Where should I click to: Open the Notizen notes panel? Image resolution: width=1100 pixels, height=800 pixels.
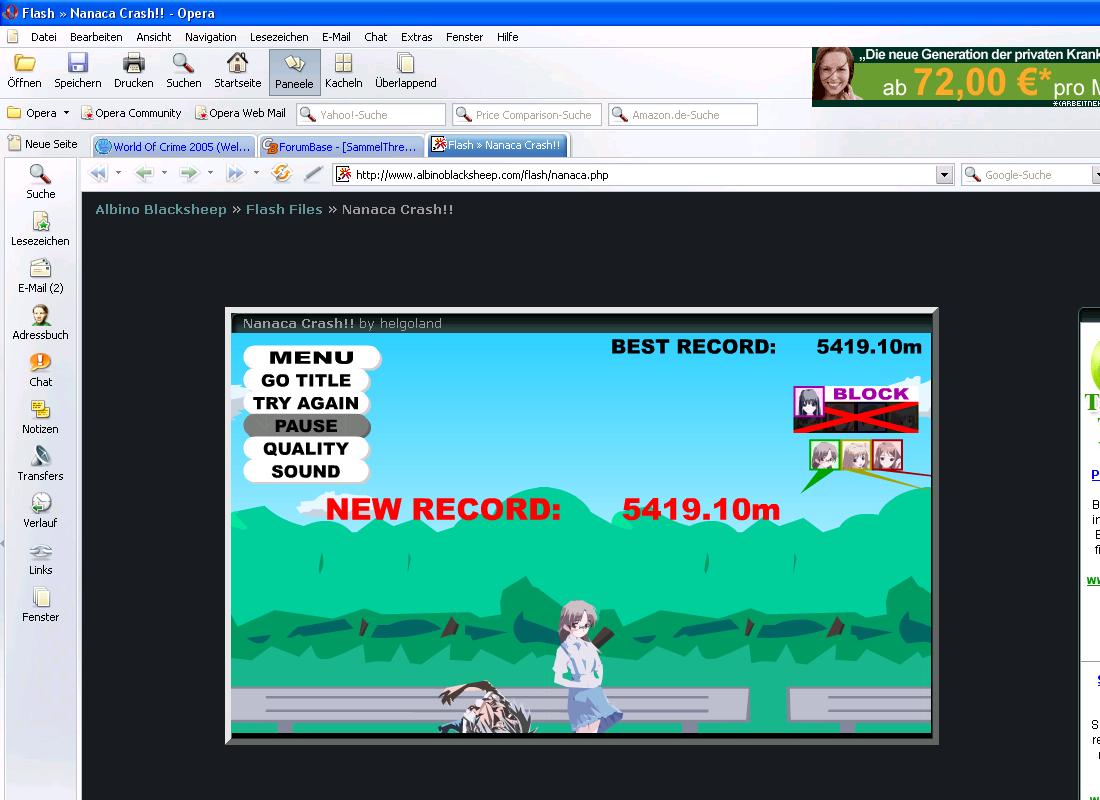pos(40,417)
